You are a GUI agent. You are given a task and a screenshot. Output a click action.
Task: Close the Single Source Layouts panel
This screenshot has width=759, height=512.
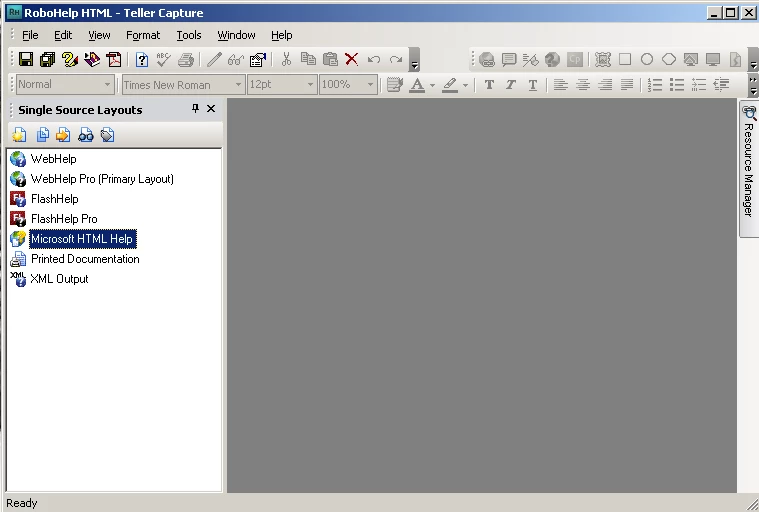coord(211,108)
